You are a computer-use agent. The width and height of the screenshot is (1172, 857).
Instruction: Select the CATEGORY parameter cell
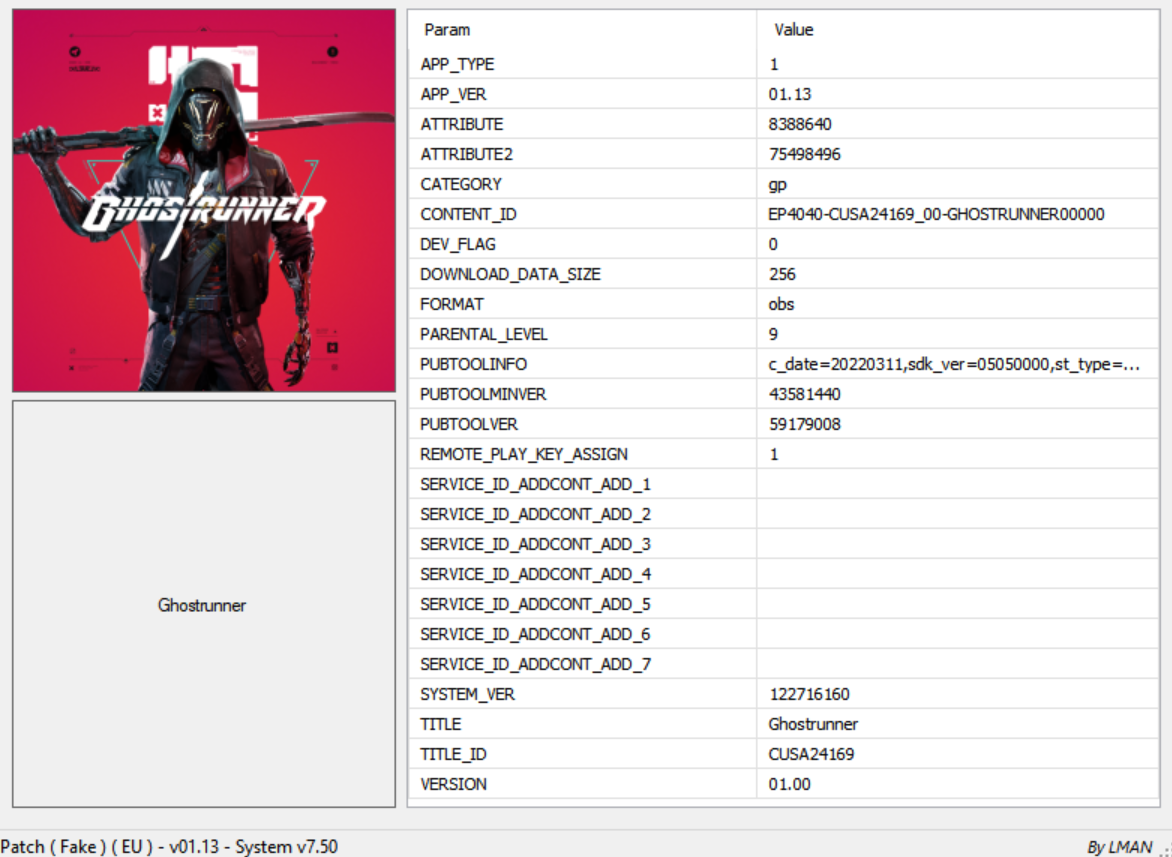coord(582,184)
